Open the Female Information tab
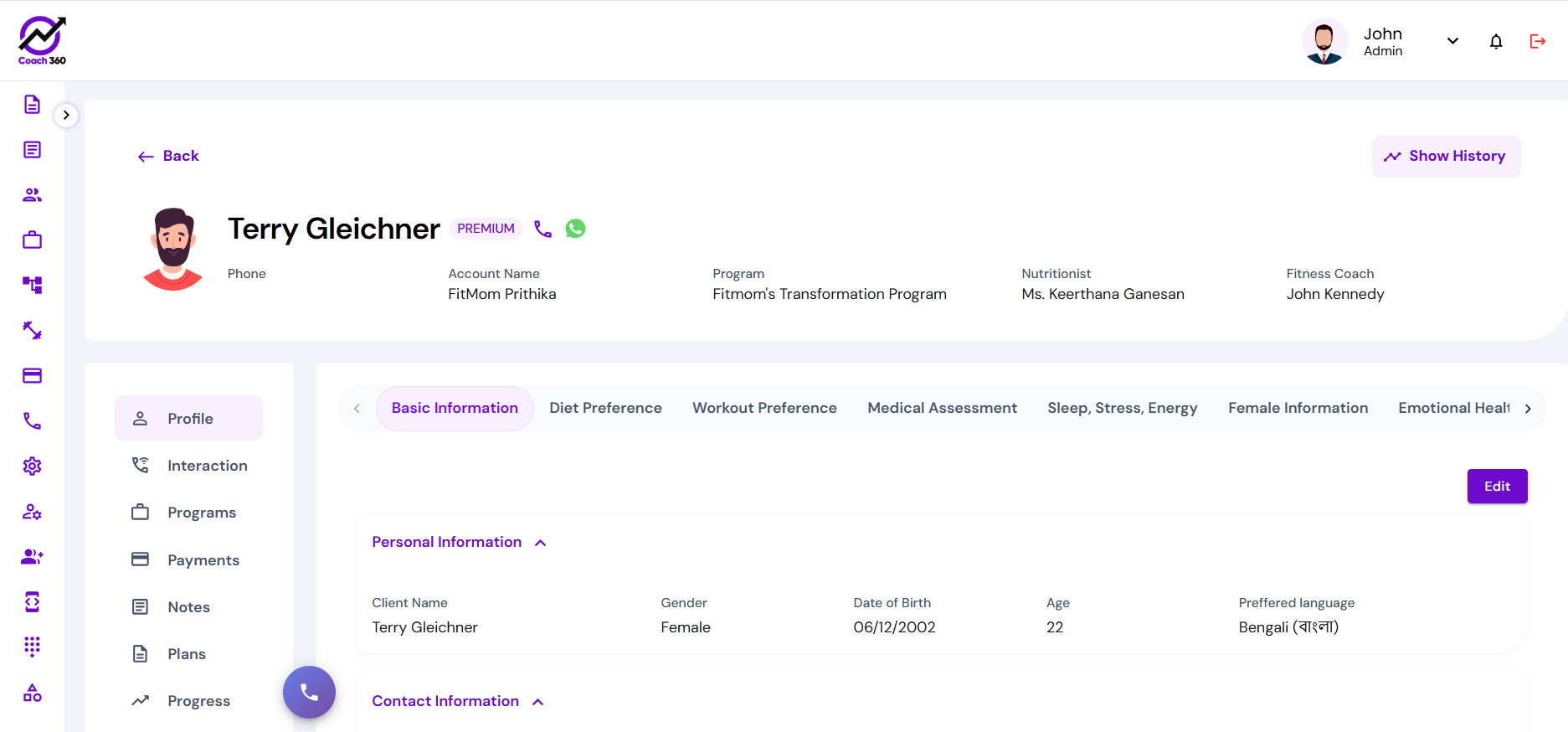1568x732 pixels. coord(1298,408)
